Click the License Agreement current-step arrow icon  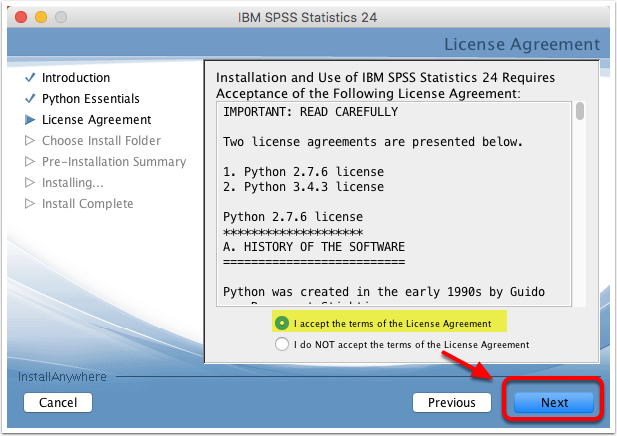30,120
